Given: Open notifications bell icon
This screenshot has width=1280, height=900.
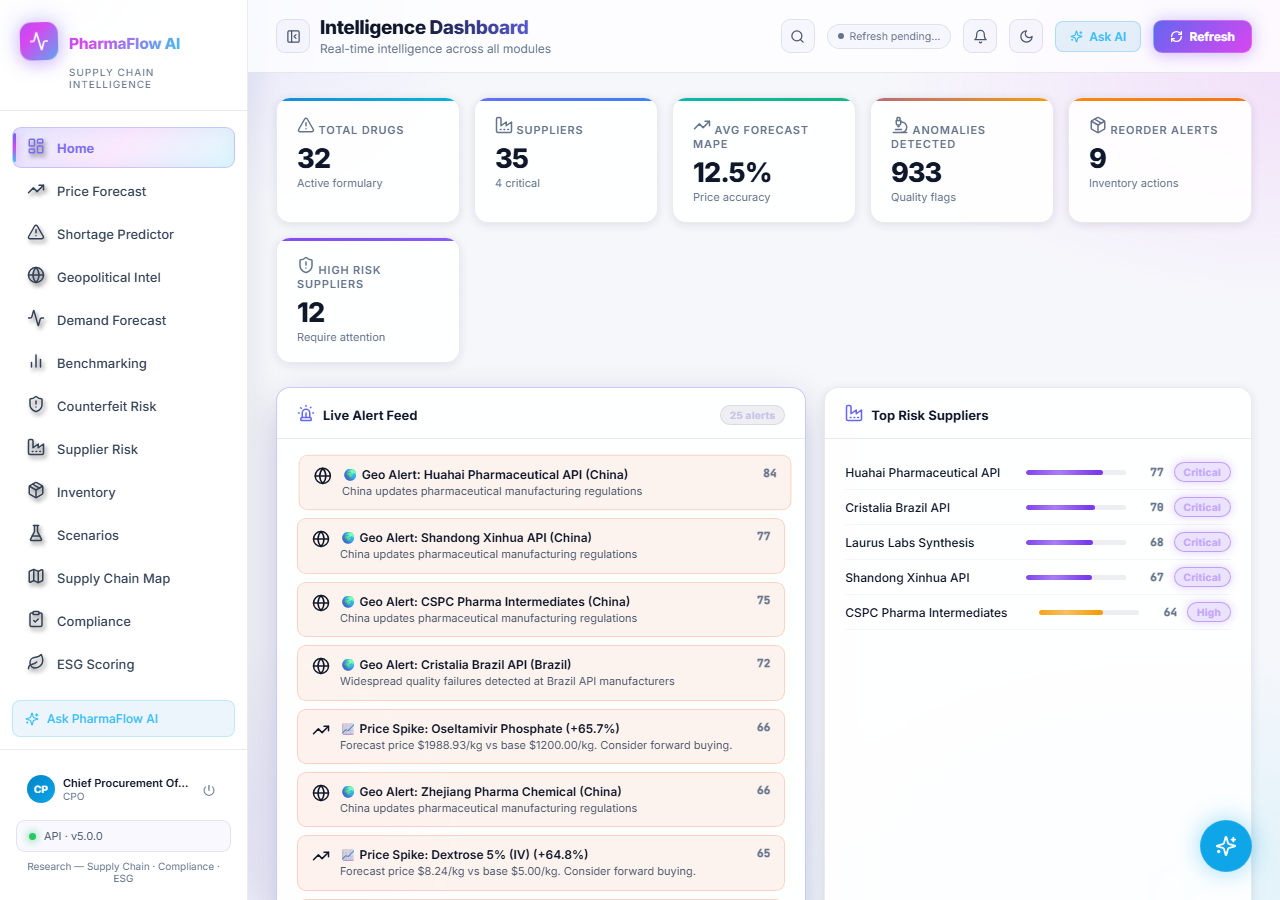Looking at the screenshot, I should pos(980,36).
